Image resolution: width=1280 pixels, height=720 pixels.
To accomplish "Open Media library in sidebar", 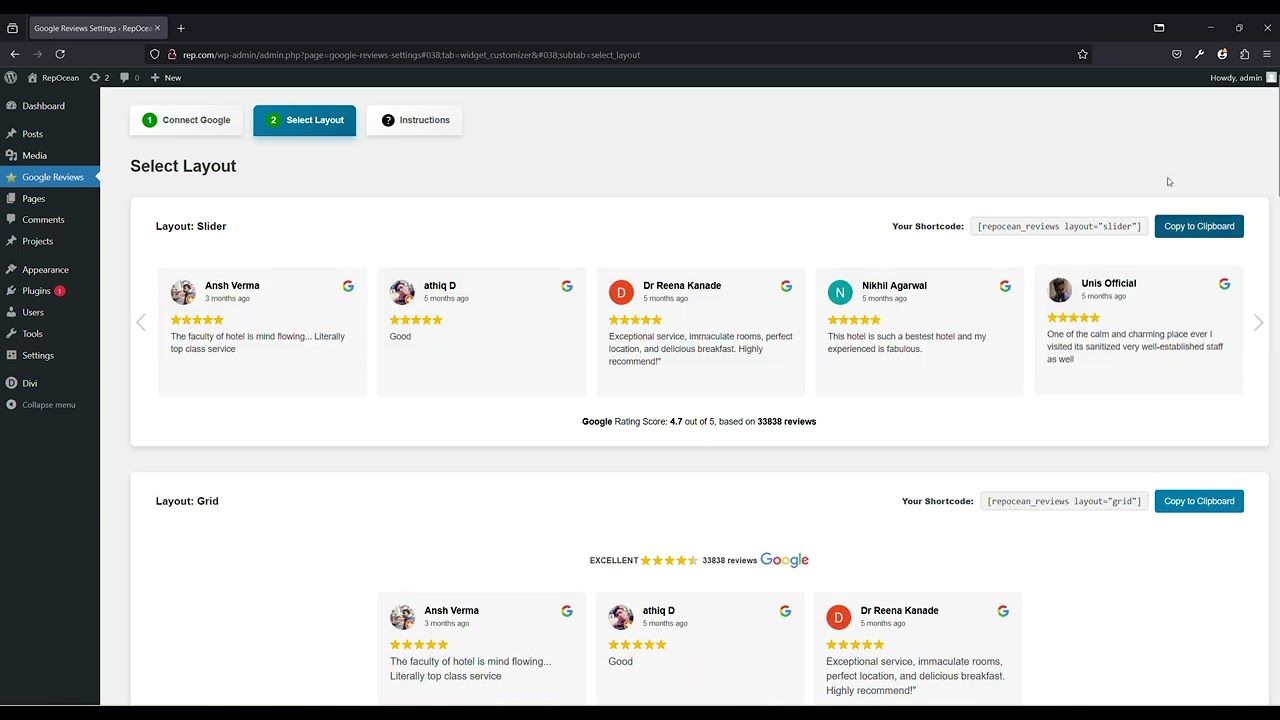I will 34,155.
